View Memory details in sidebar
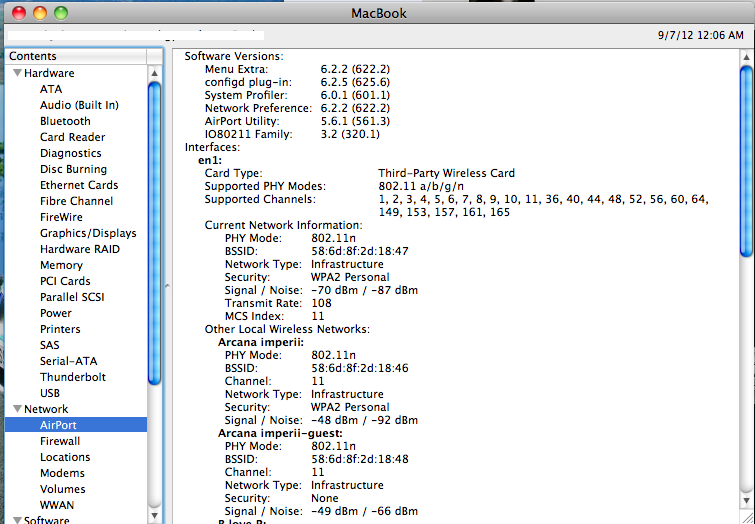The width and height of the screenshot is (755, 524). (61, 265)
